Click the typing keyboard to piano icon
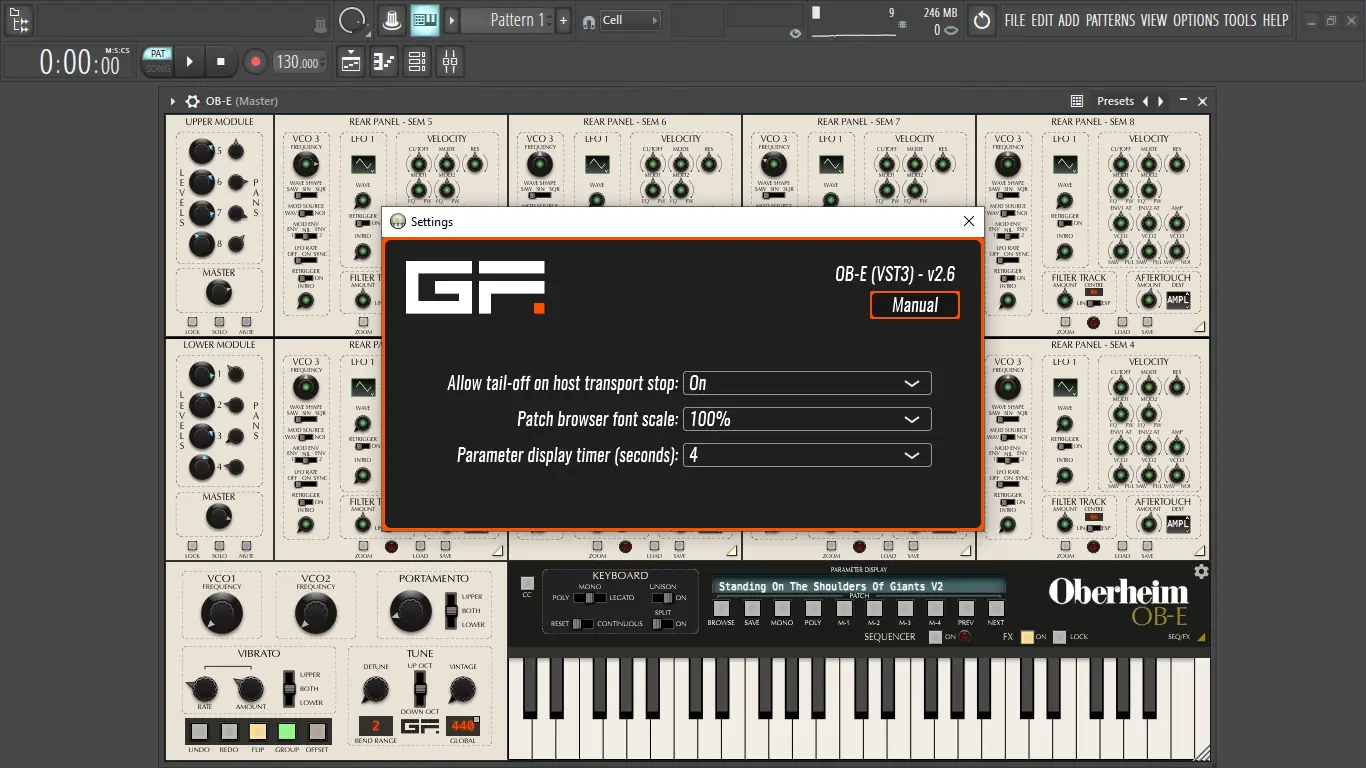The image size is (1366, 768). (x=425, y=20)
